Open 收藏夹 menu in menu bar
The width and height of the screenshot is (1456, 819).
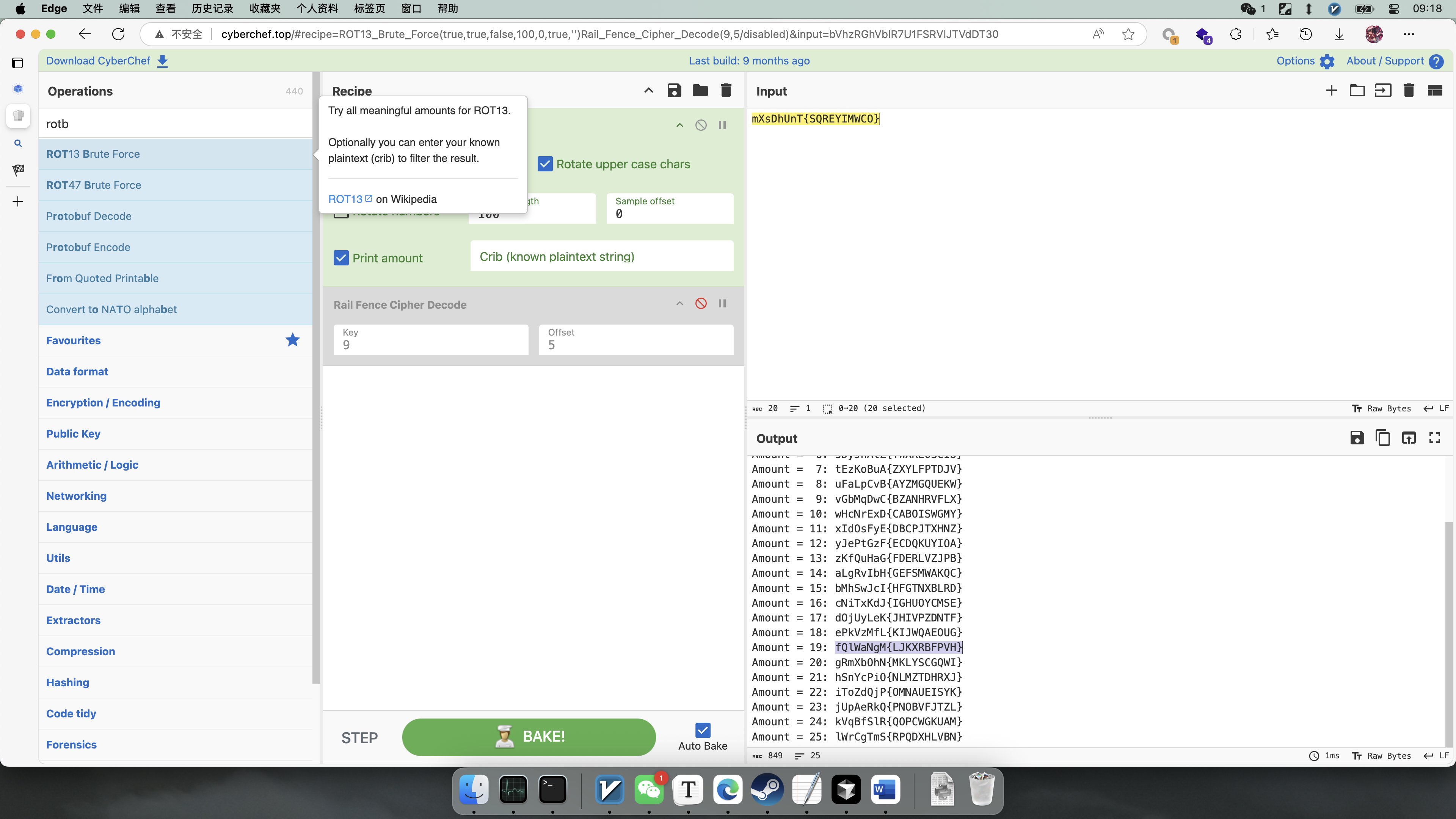(x=265, y=8)
